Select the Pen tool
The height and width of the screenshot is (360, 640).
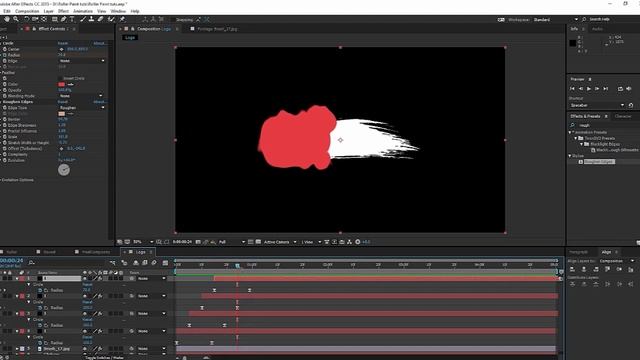tap(64, 19)
